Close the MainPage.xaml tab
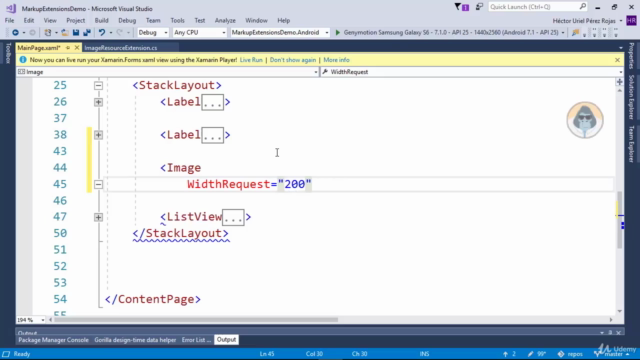The width and height of the screenshot is (640, 360). (76, 48)
